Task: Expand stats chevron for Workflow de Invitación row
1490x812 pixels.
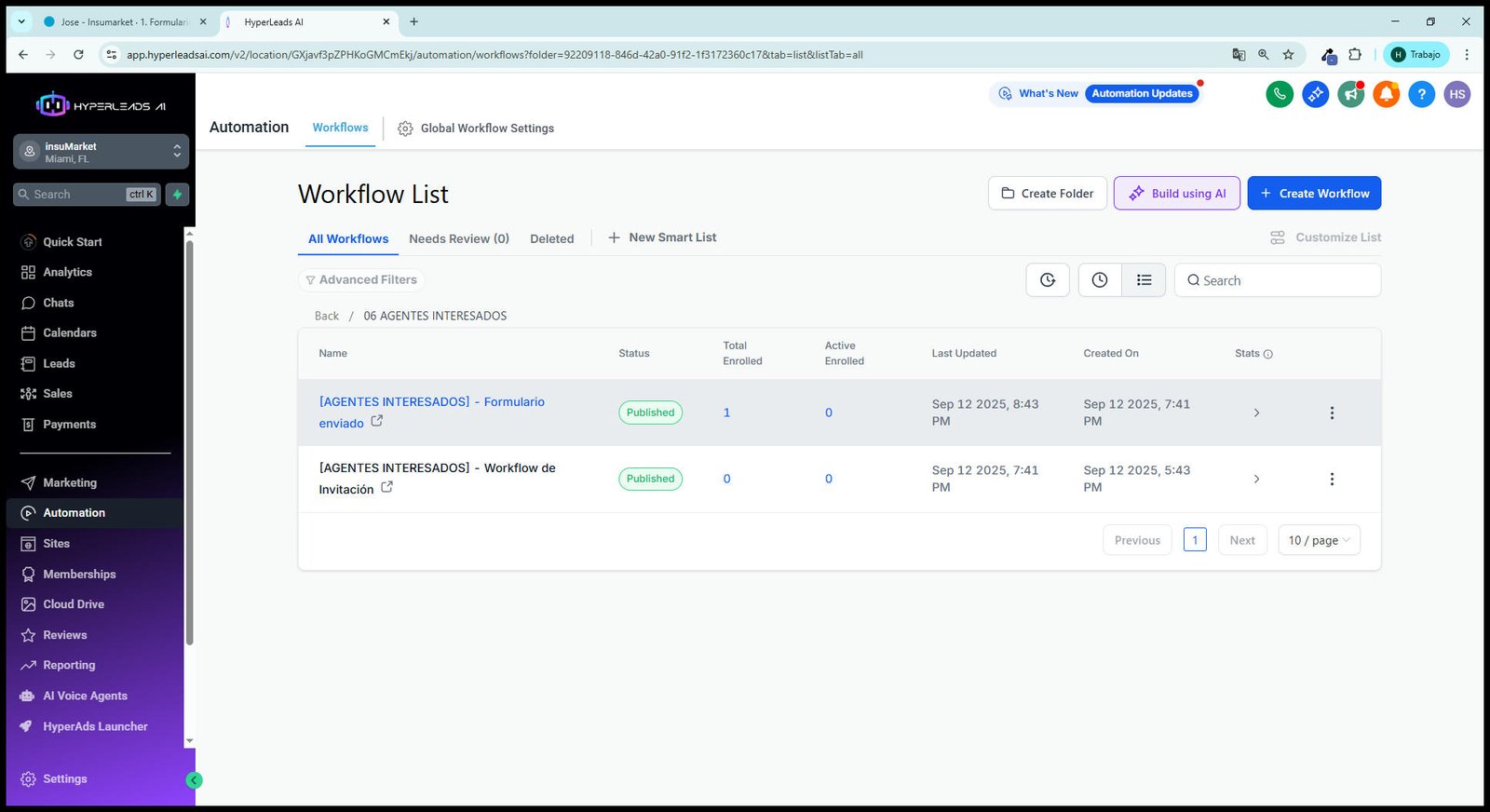Action: (x=1256, y=479)
